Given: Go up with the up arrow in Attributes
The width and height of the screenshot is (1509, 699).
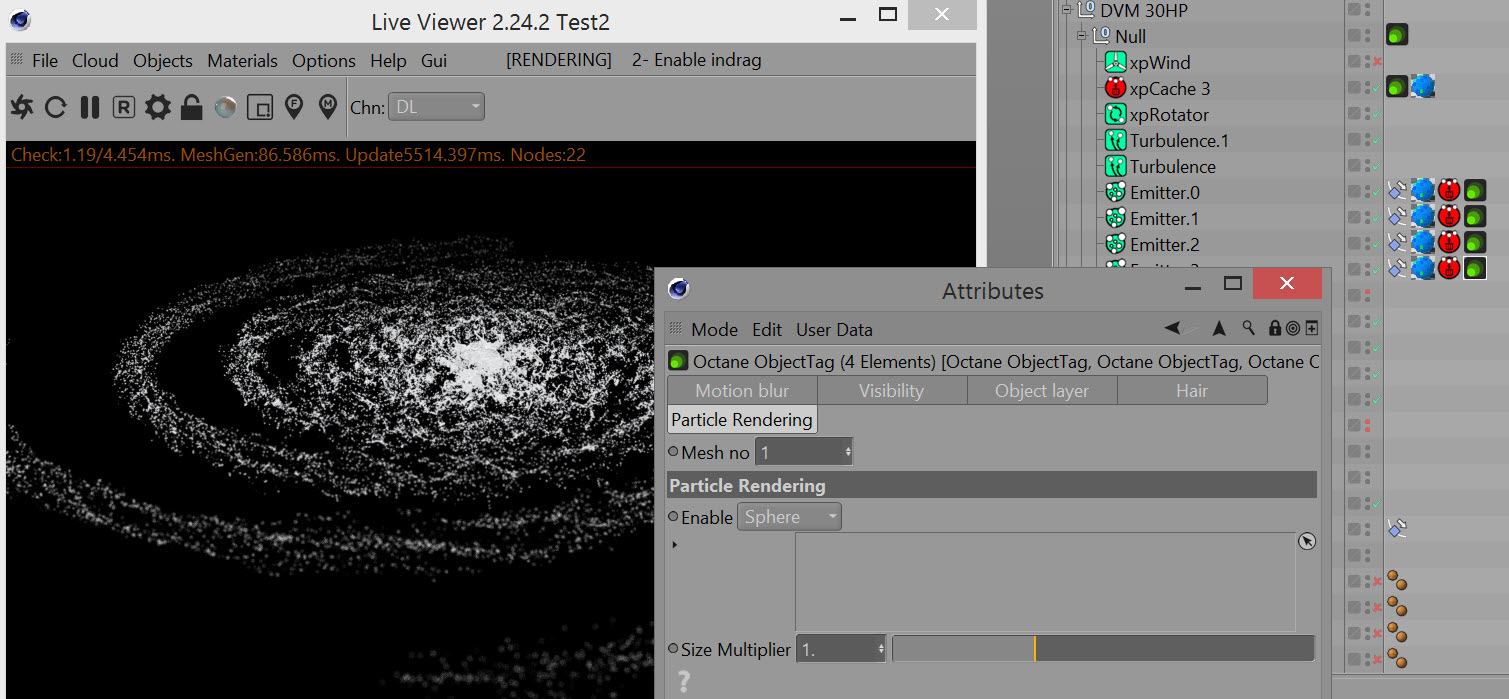Looking at the screenshot, I should click(1219, 328).
